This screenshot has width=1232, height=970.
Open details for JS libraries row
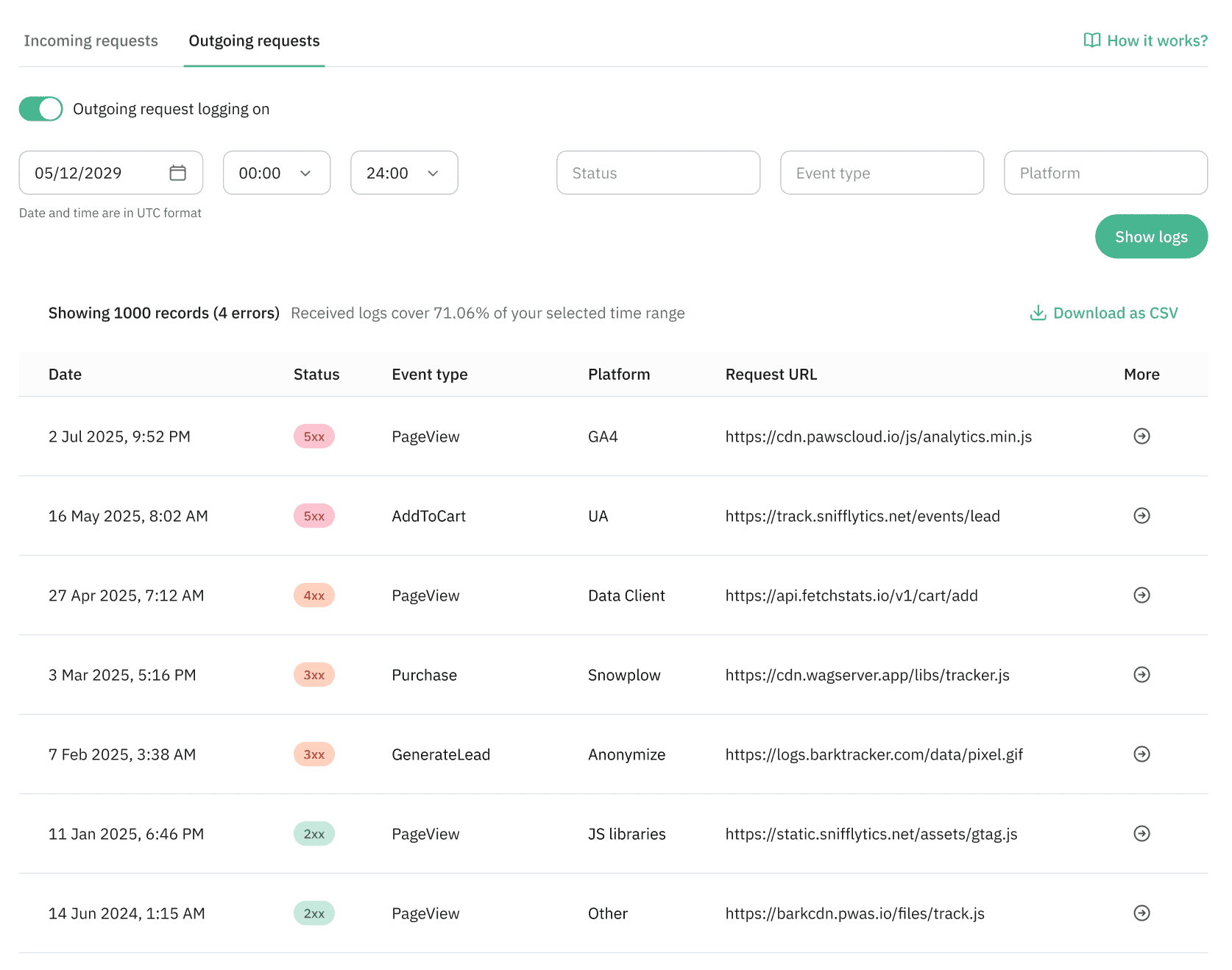(1141, 834)
